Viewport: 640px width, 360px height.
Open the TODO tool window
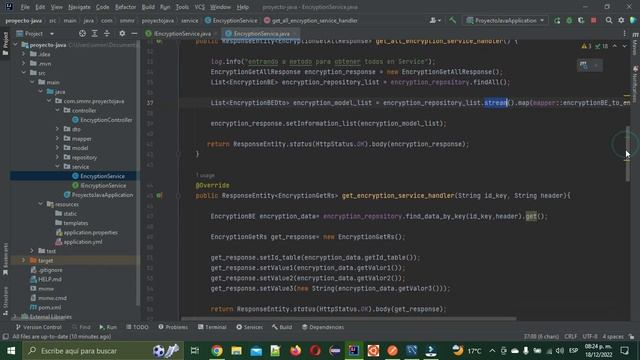click(x=137, y=327)
